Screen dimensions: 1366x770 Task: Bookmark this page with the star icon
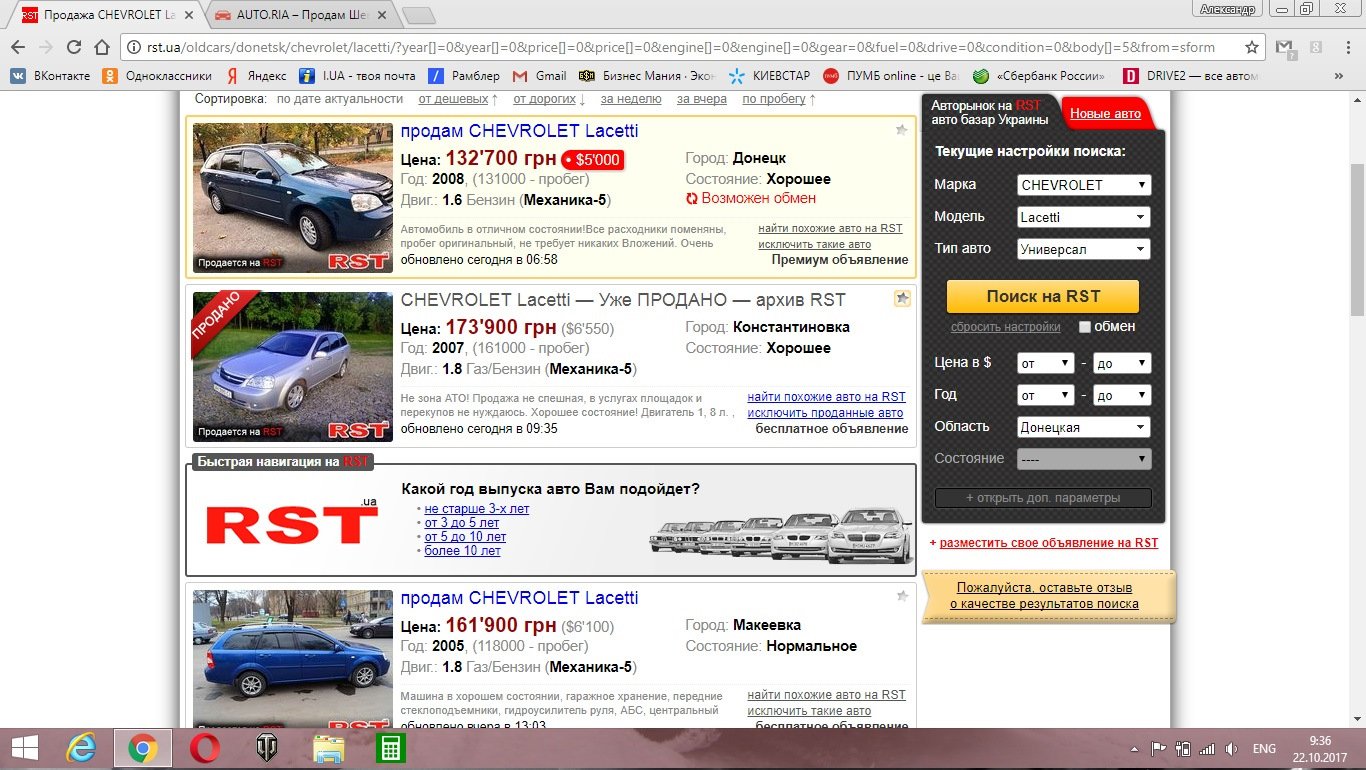click(1251, 47)
